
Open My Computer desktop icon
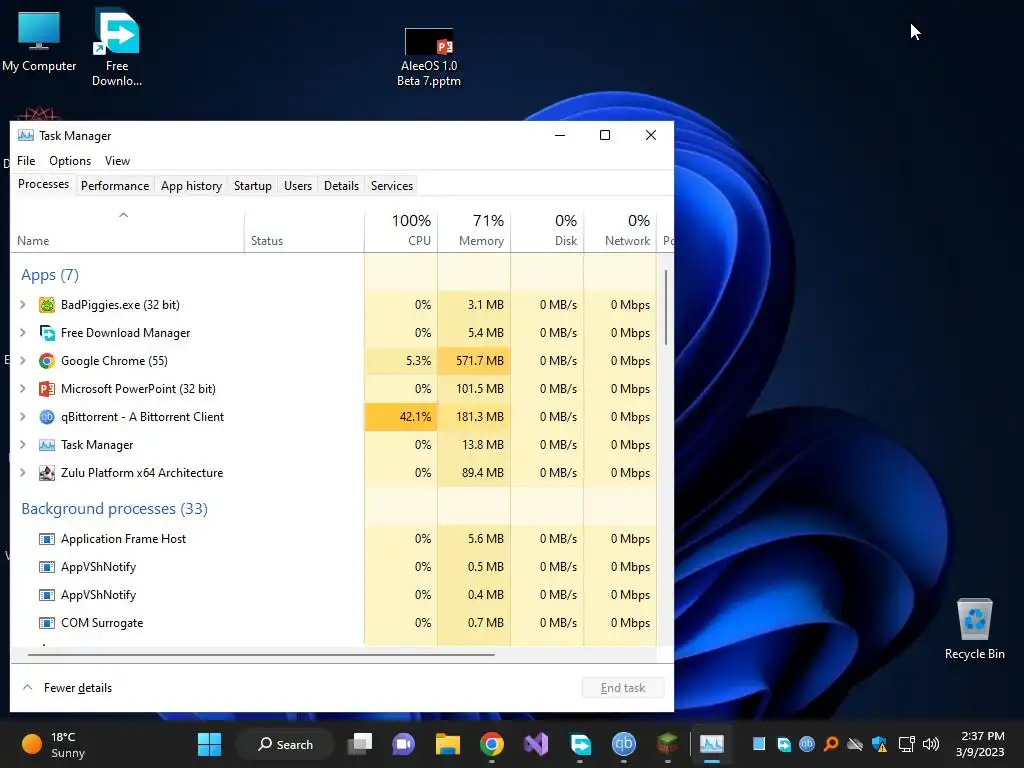click(x=39, y=40)
